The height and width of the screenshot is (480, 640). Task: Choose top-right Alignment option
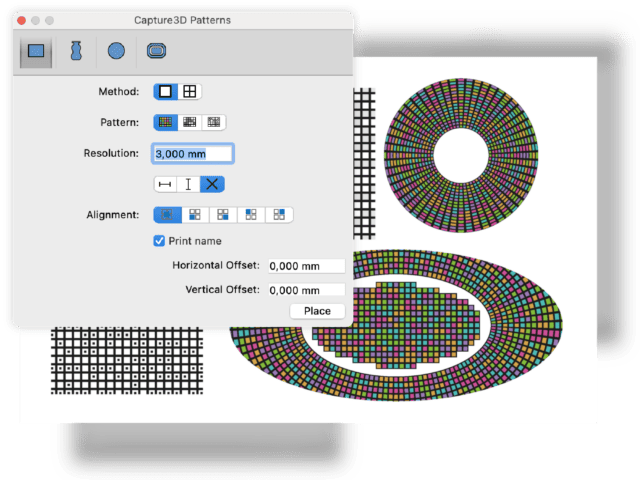click(x=279, y=215)
